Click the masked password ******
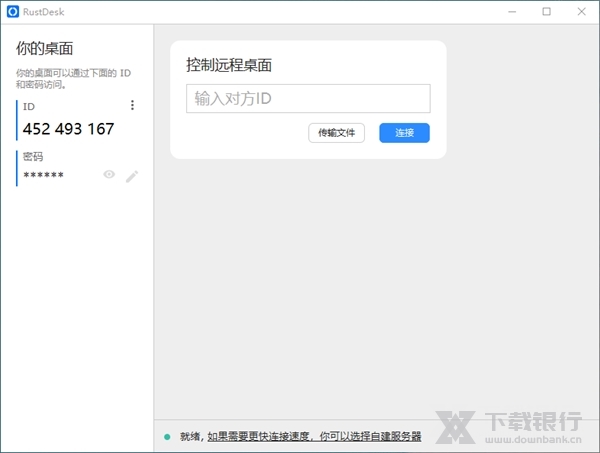The image size is (600, 453). pos(44,175)
